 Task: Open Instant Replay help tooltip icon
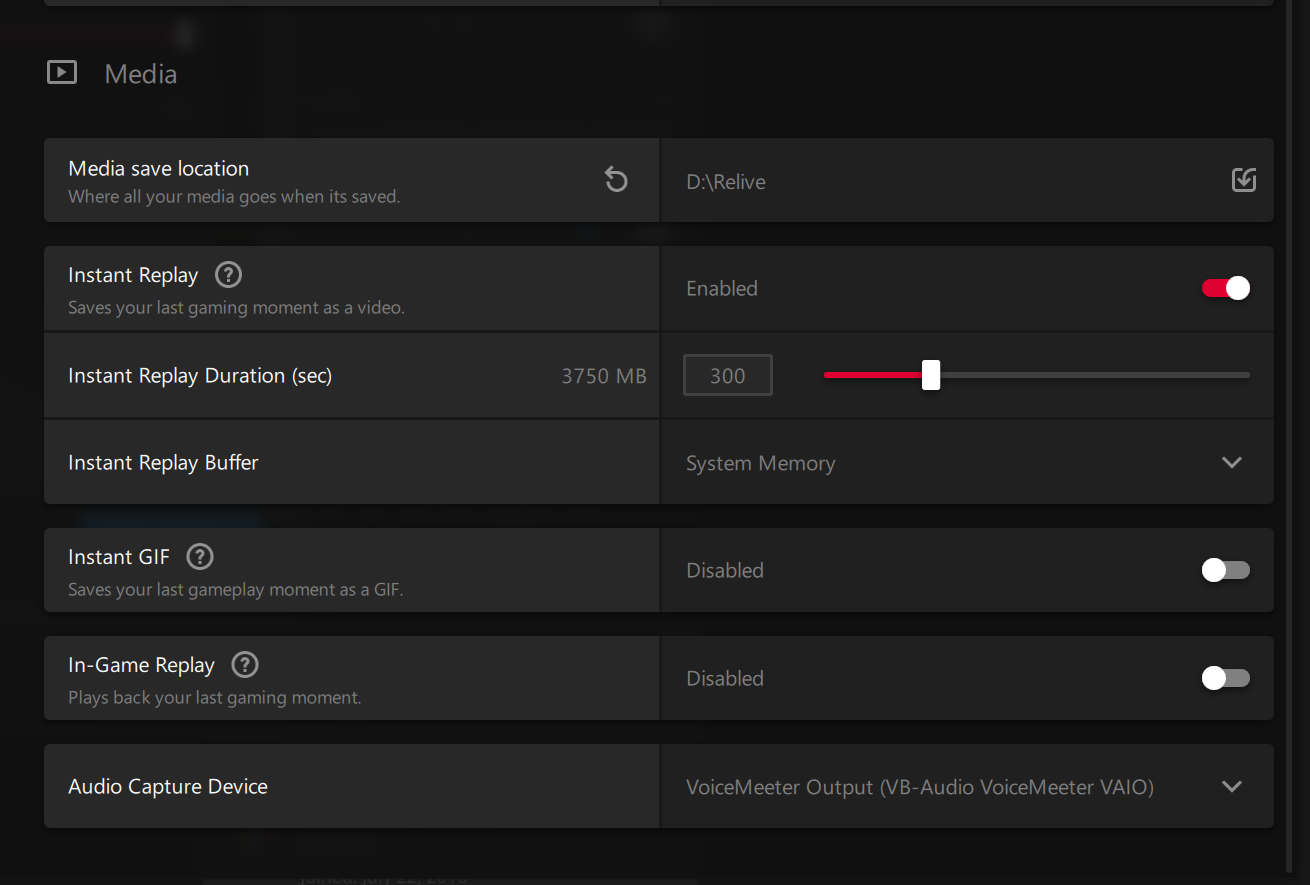click(x=229, y=274)
